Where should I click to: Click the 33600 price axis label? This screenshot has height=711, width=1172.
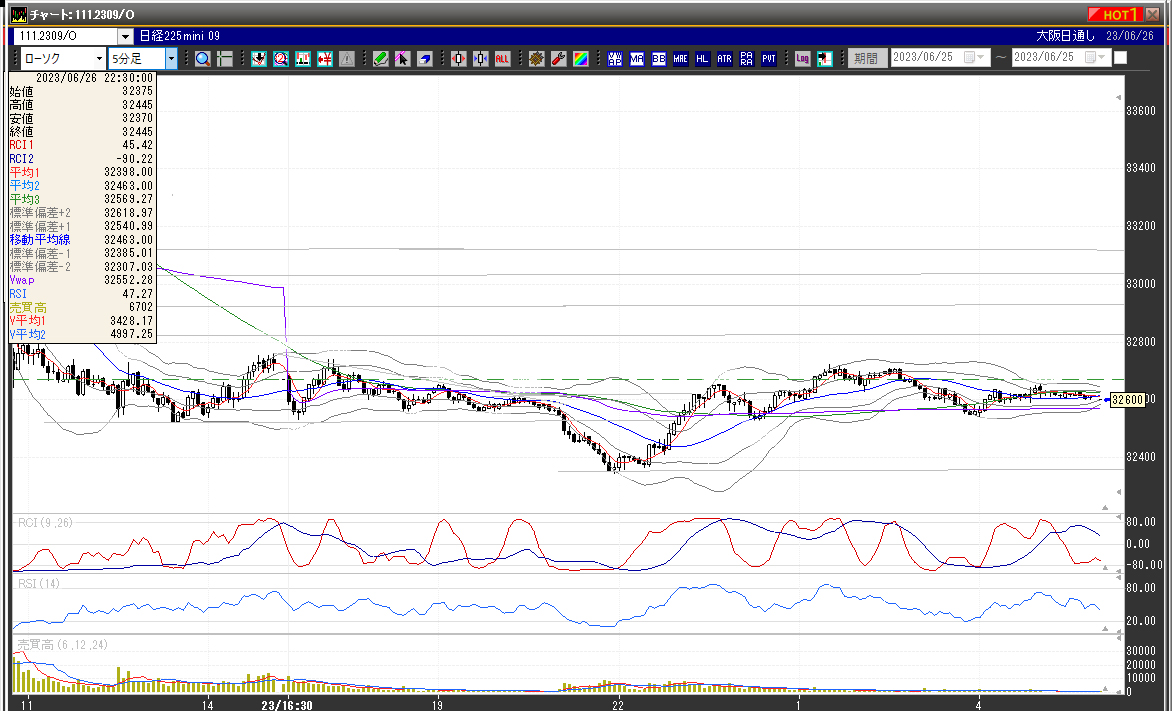tap(1141, 111)
